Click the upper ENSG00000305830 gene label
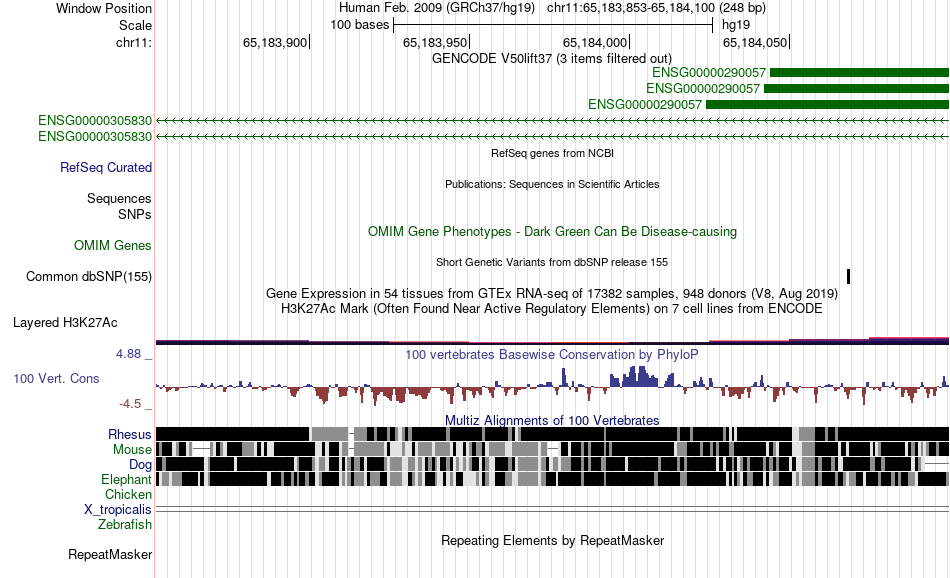 (x=95, y=121)
